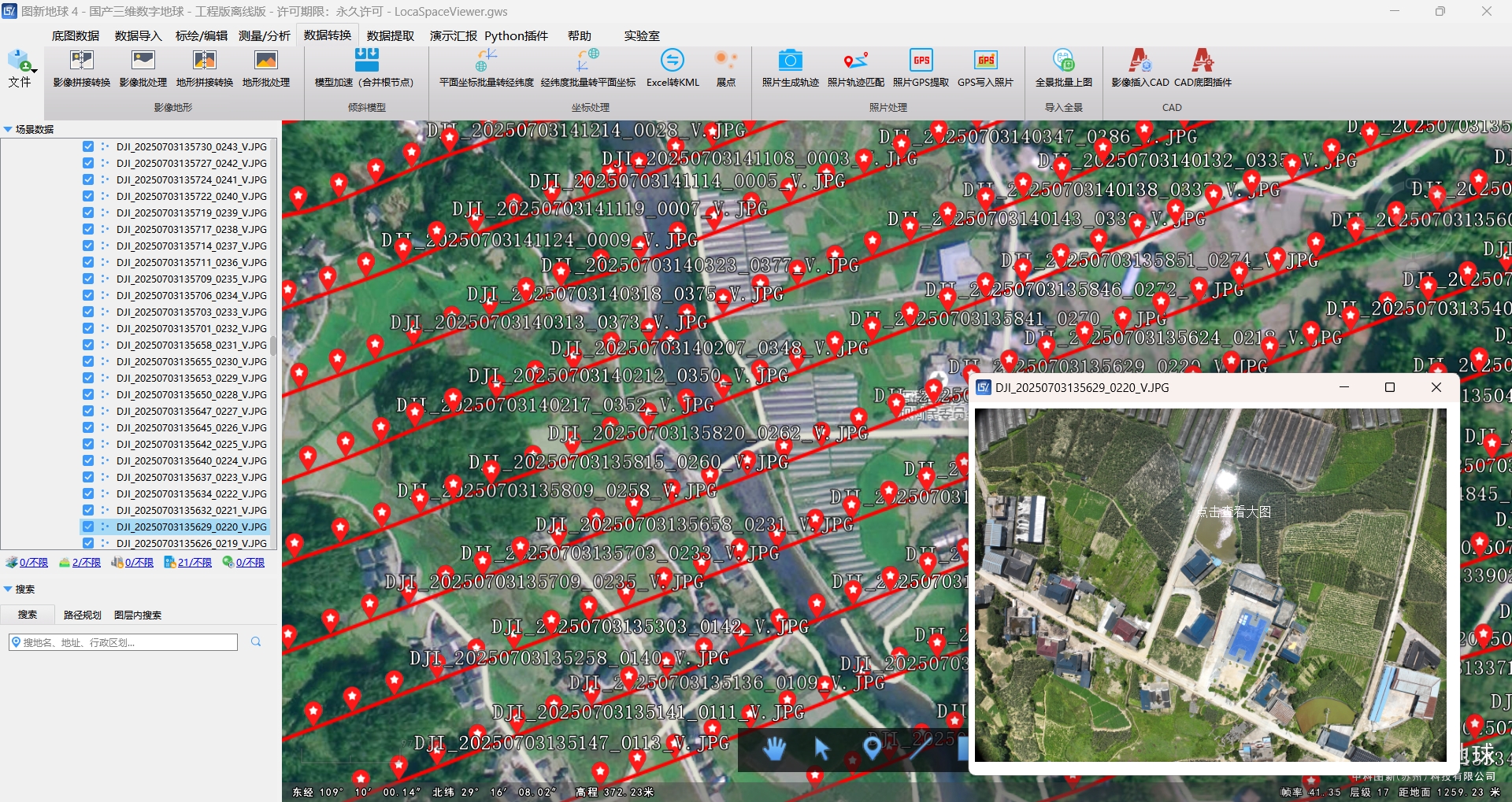Viewport: 1512px width, 802px height.
Task: Select the placemark pin tool on map
Action: (x=872, y=748)
